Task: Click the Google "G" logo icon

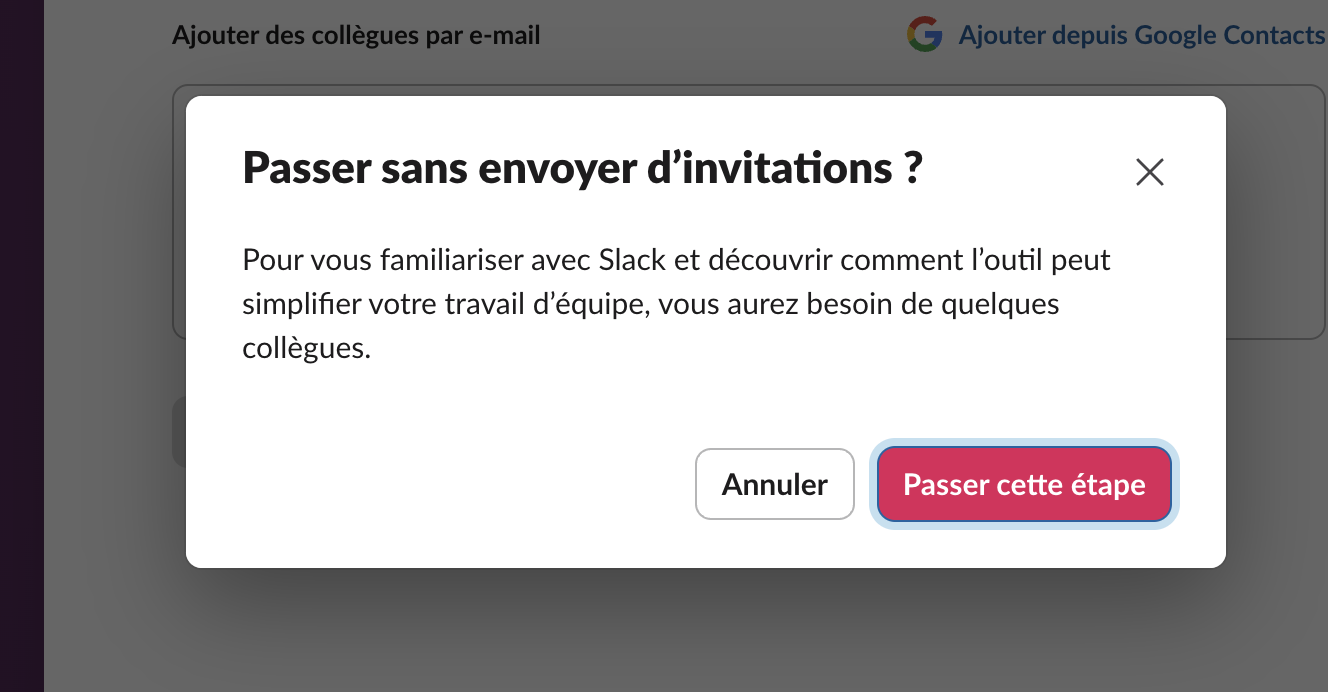Action: coord(924,35)
